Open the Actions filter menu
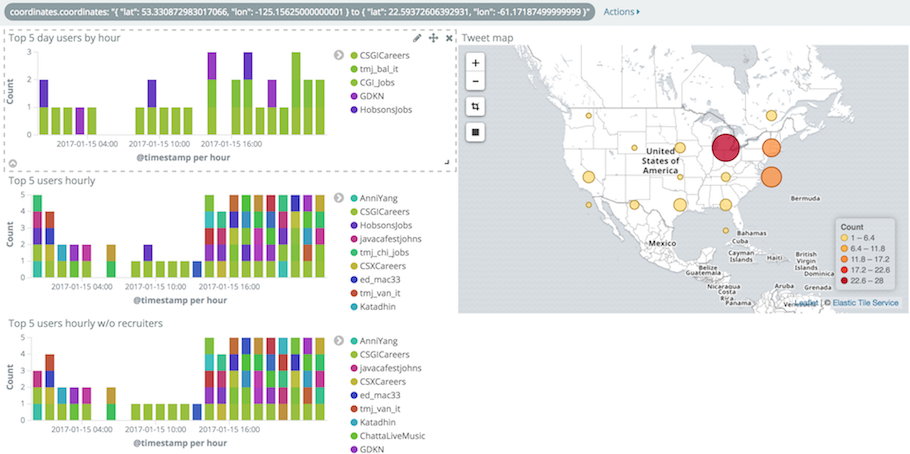This screenshot has width=910, height=454. click(x=622, y=12)
